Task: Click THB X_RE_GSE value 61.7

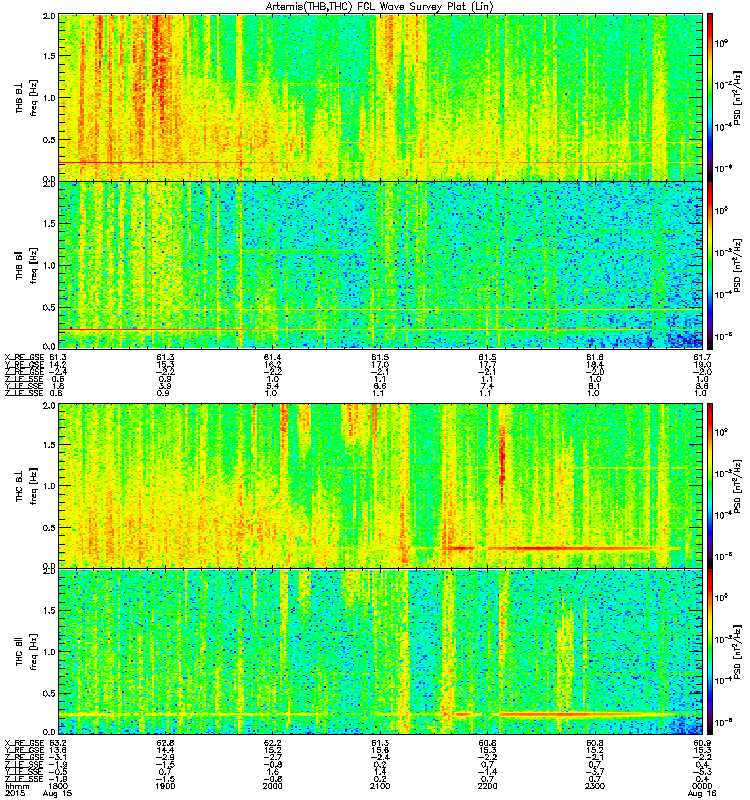Action: coord(702,357)
